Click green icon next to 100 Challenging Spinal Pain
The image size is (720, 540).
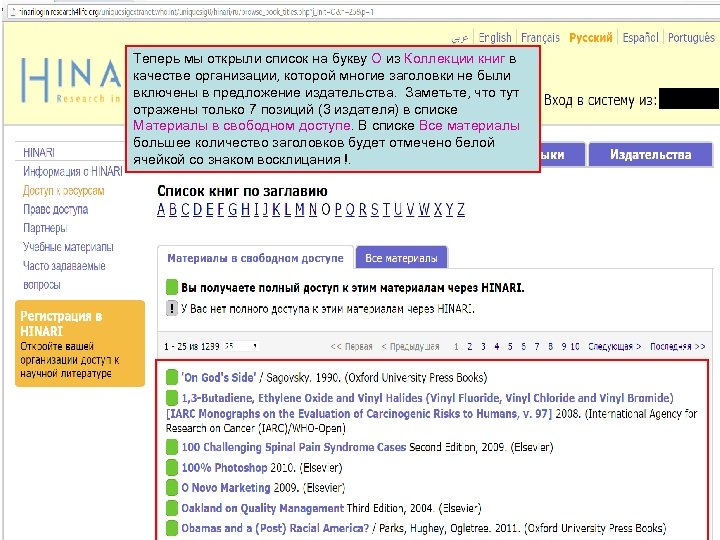pyautogui.click(x=172, y=447)
